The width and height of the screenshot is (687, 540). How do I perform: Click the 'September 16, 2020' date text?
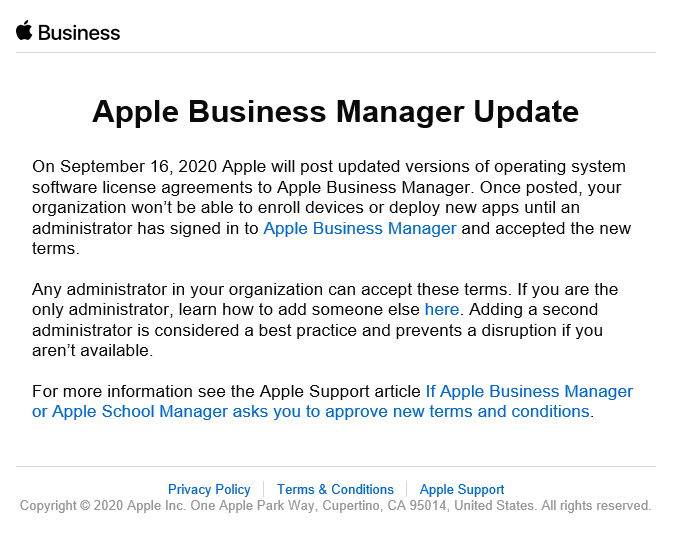138,167
